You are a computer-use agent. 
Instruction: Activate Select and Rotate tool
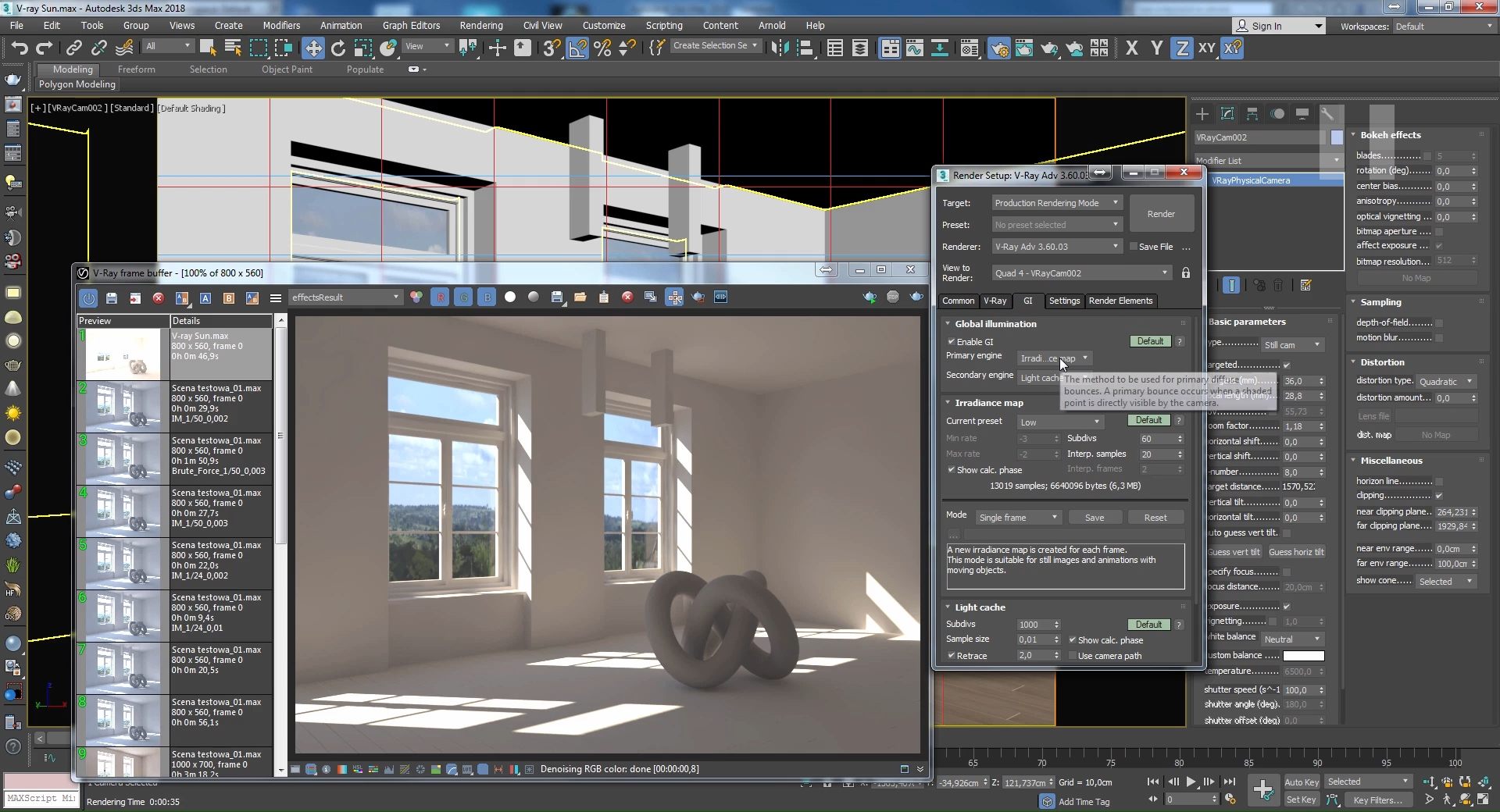click(338, 48)
